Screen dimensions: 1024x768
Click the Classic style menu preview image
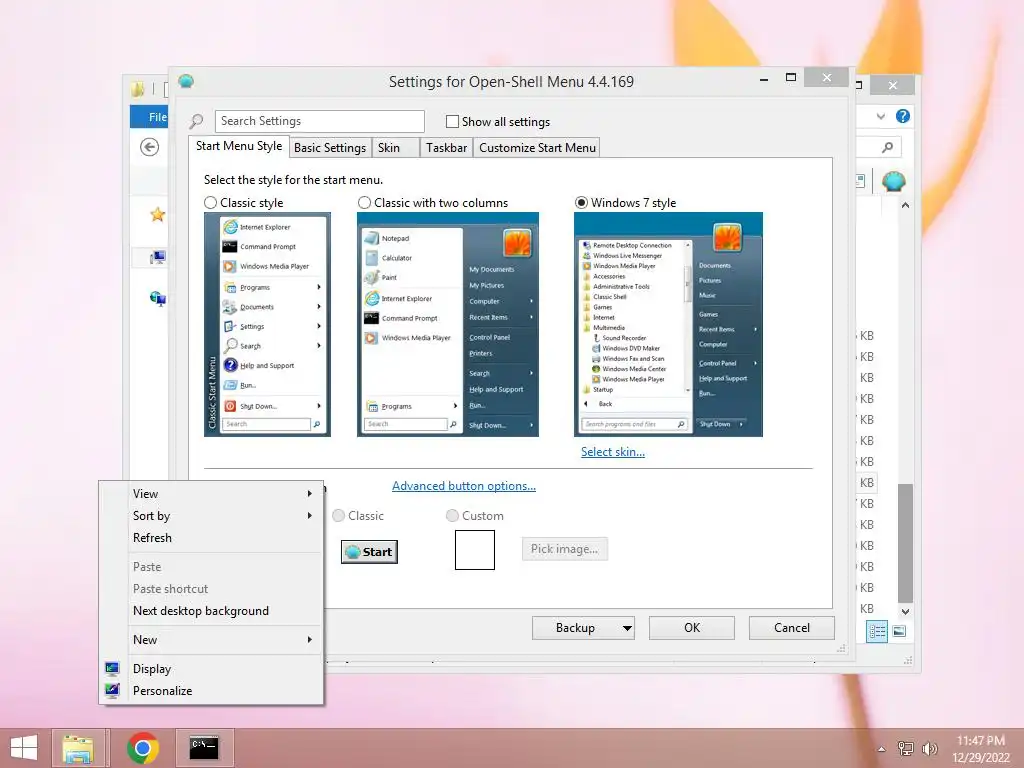pyautogui.click(x=267, y=325)
